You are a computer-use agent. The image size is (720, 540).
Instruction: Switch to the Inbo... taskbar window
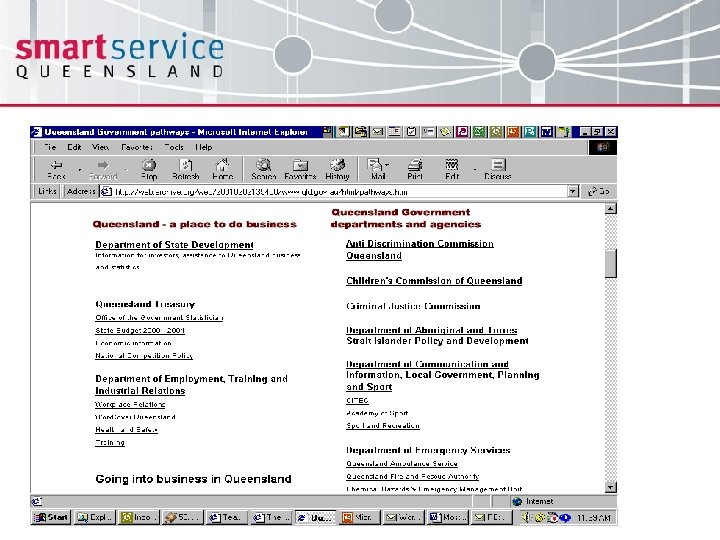click(138, 518)
